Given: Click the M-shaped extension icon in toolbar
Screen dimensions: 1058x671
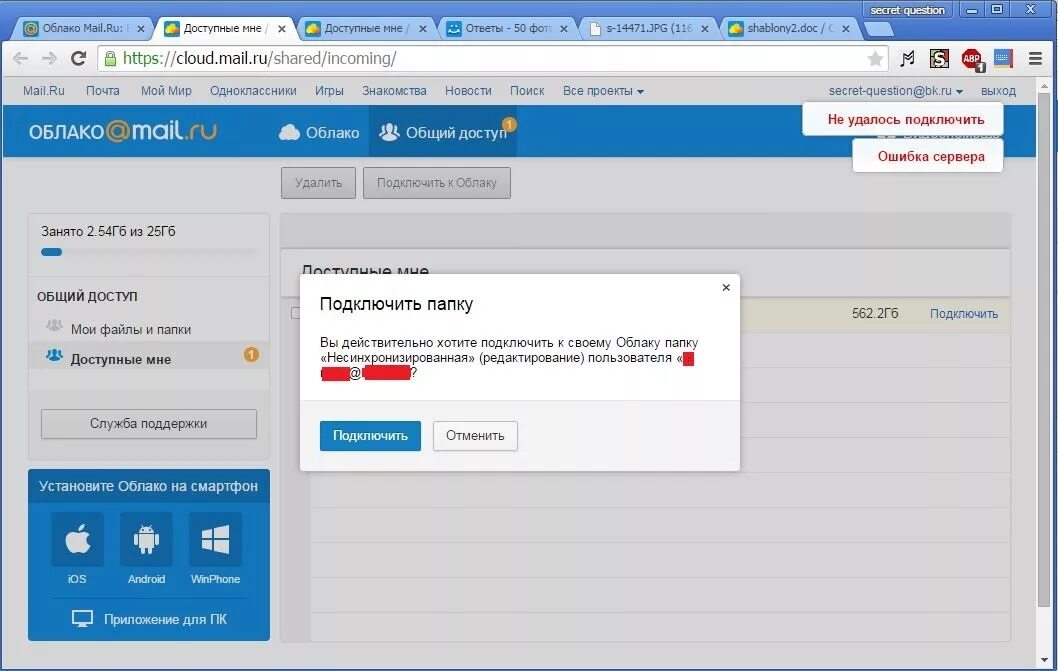Looking at the screenshot, I should coord(908,59).
